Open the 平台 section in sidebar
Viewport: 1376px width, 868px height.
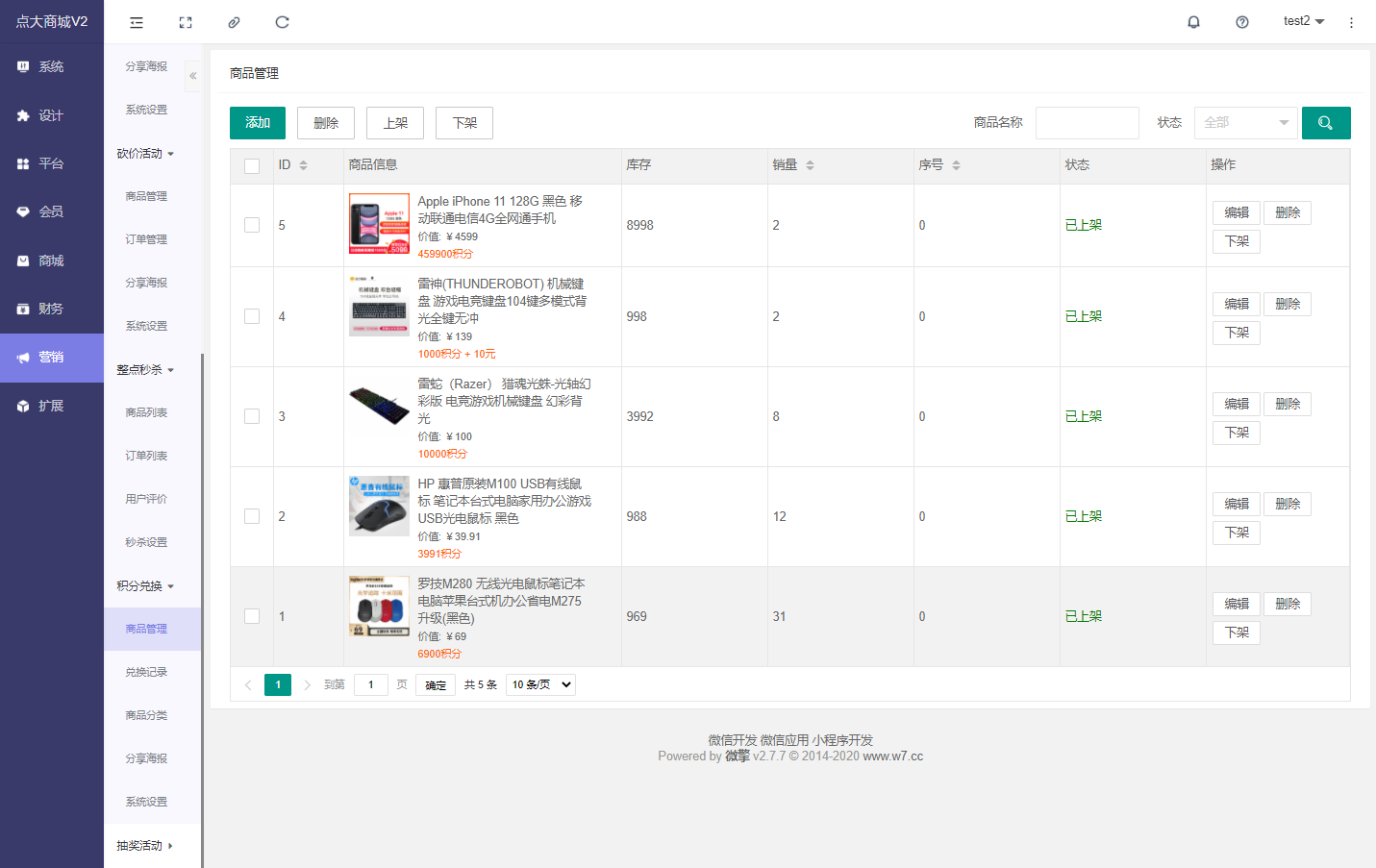coord(52,163)
